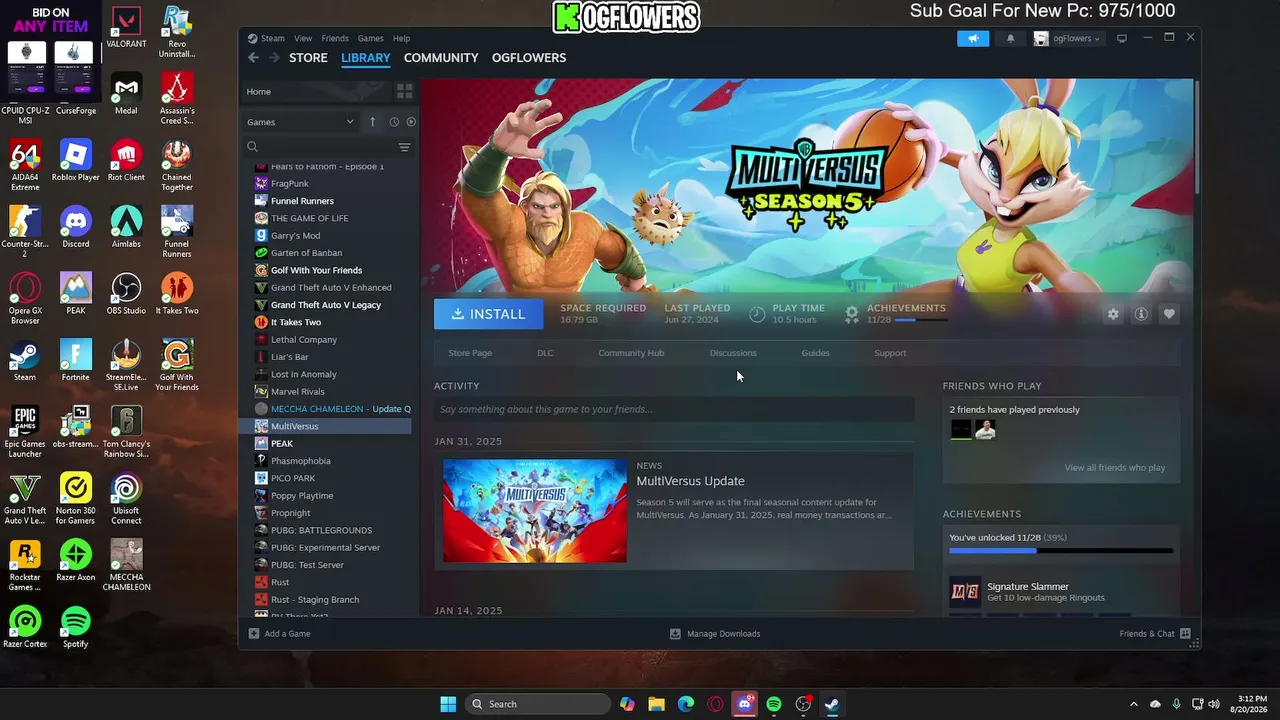The width and height of the screenshot is (1280, 720).
Task: Click Add a Game at bottom left
Action: coord(279,634)
